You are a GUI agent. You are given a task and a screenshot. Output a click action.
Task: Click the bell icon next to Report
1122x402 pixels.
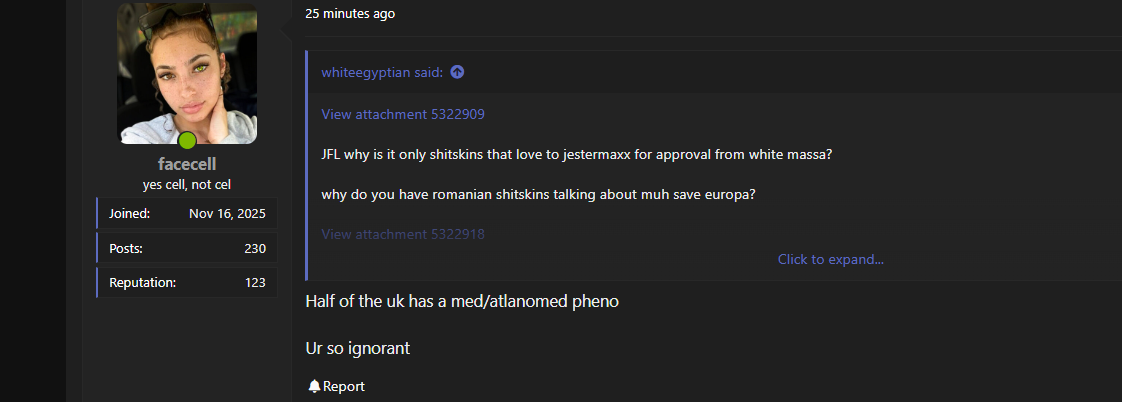click(x=314, y=386)
